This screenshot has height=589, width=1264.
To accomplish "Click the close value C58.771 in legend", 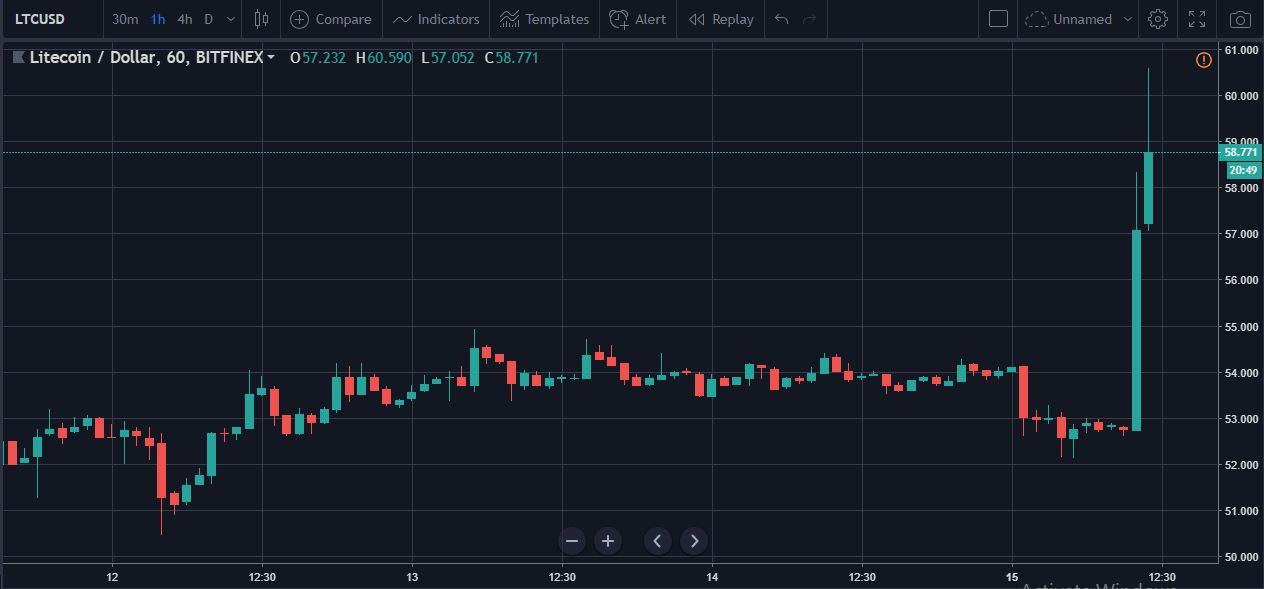I will click(512, 58).
